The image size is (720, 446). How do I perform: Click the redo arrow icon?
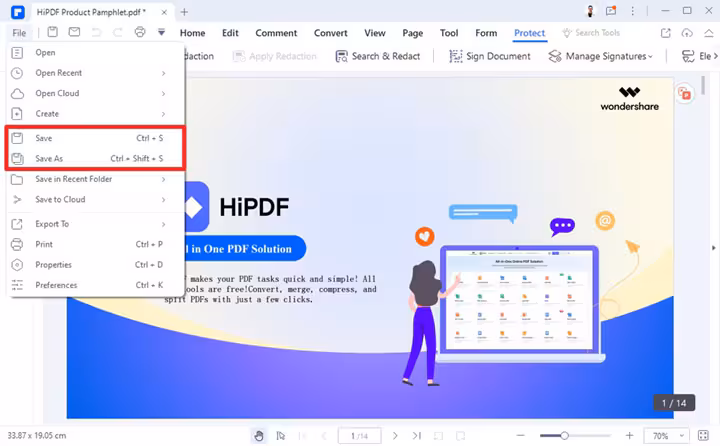118,32
